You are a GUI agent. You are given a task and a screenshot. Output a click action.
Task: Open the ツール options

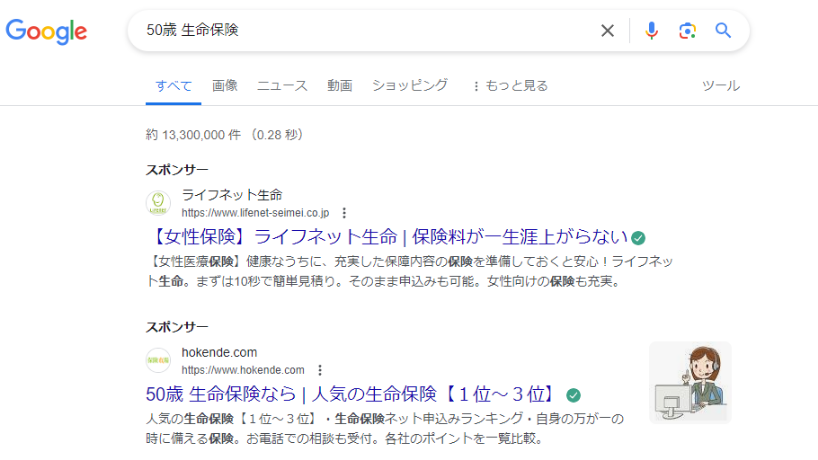click(x=720, y=86)
